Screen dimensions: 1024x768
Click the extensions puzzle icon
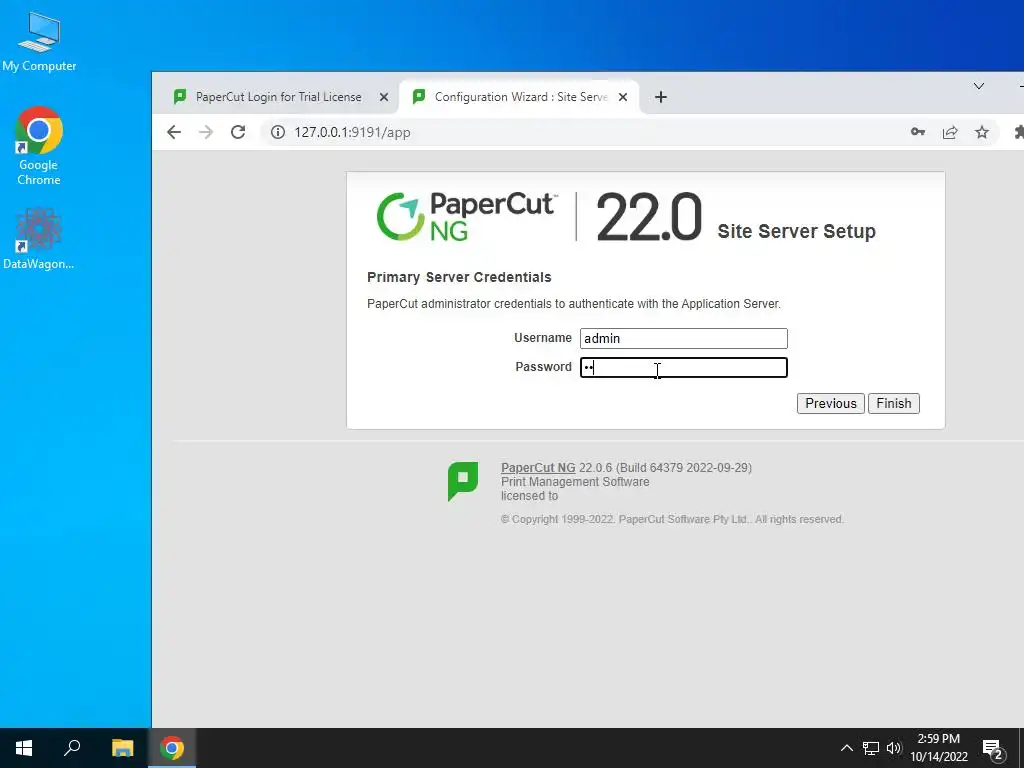coord(1018,133)
